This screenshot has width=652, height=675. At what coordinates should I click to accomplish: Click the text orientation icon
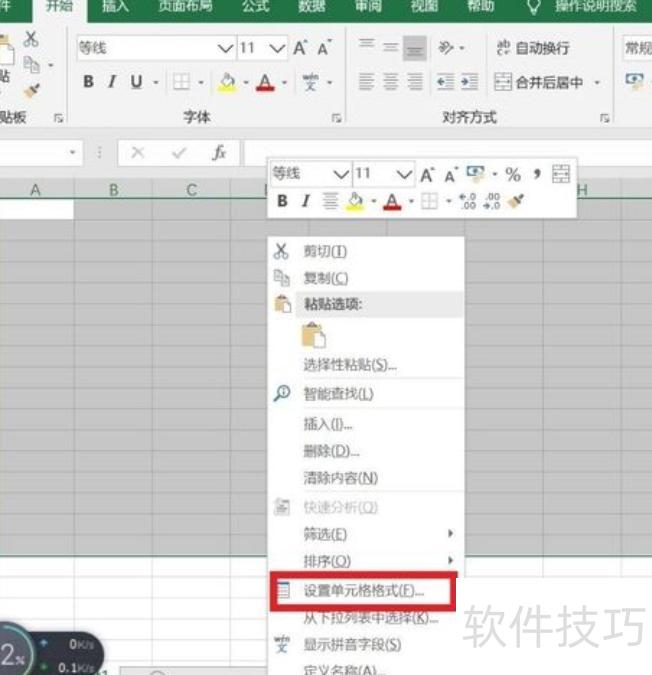click(446, 47)
